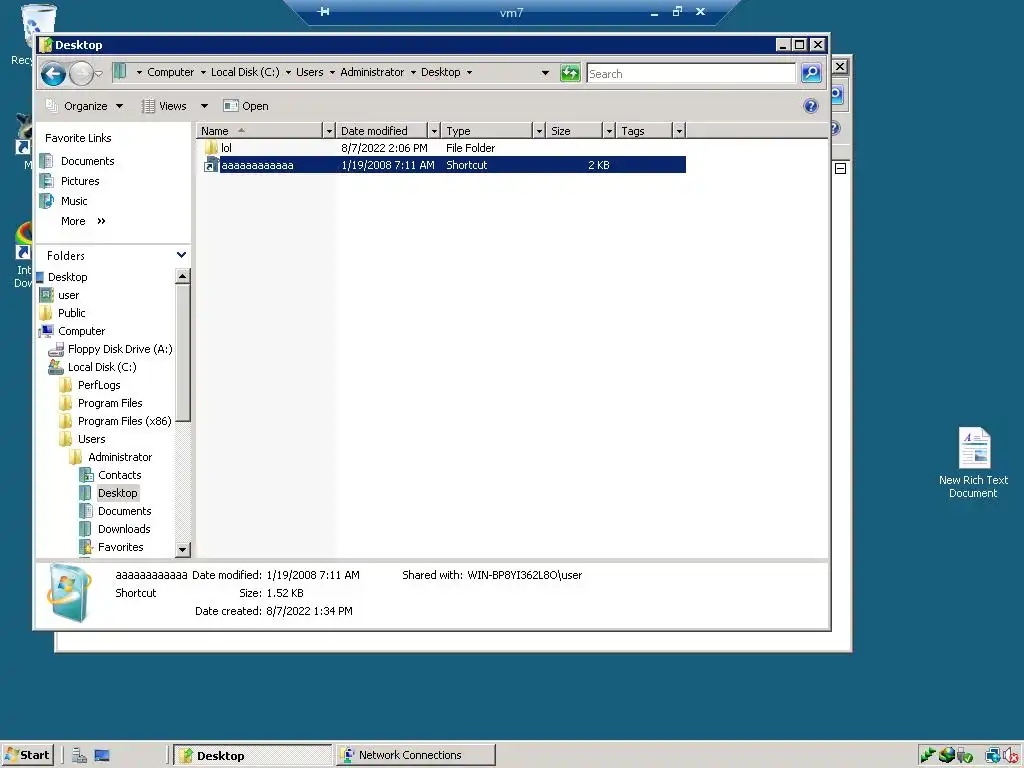
Task: Open Help with the blue question icon
Action: tap(810, 106)
